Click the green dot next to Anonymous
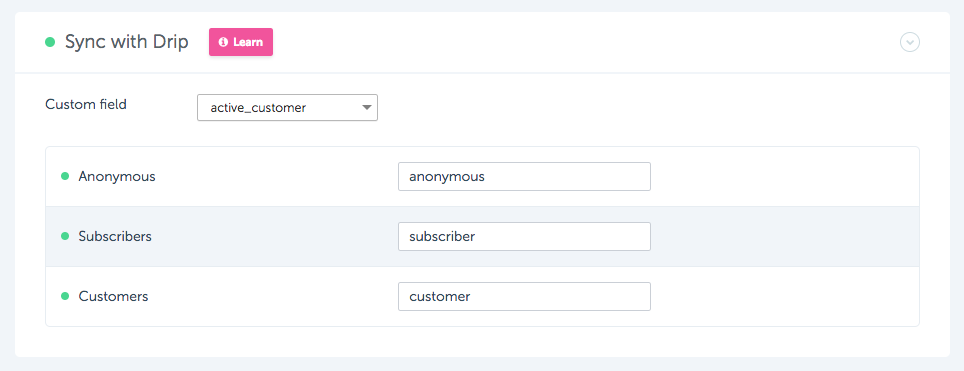964x371 pixels. pyautogui.click(x=65, y=177)
